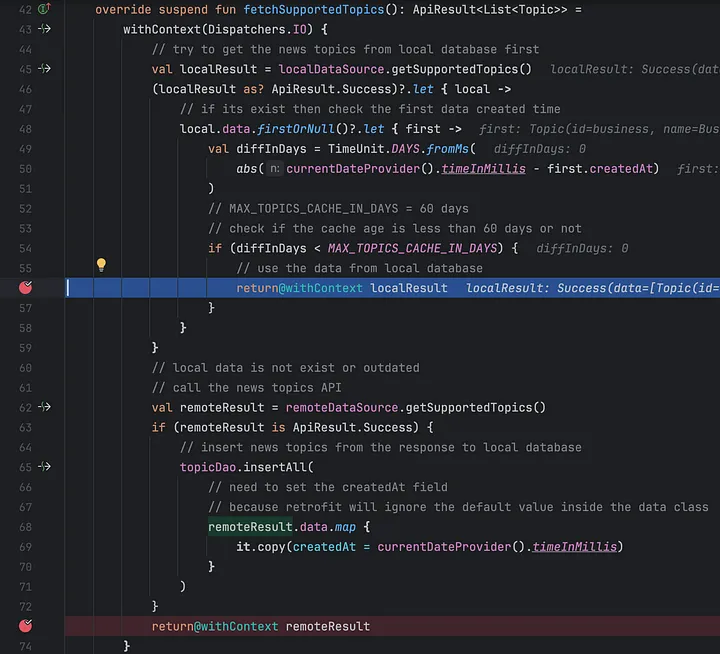720x654 pixels.
Task: Disable the breakpoint on line 73
Action: (x=25, y=626)
